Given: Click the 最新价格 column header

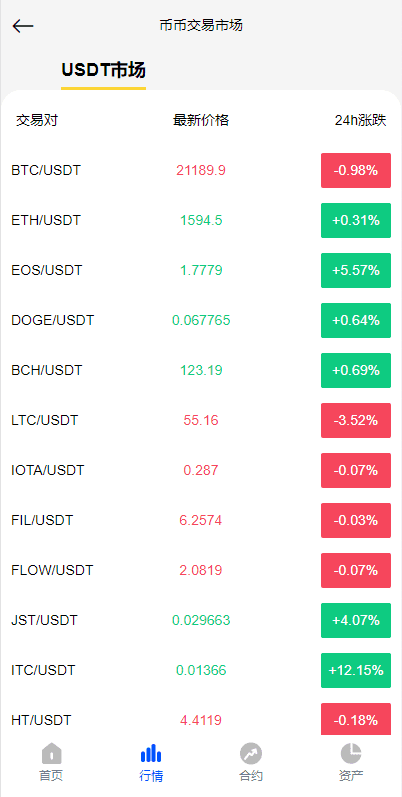Looking at the screenshot, I should [x=201, y=120].
